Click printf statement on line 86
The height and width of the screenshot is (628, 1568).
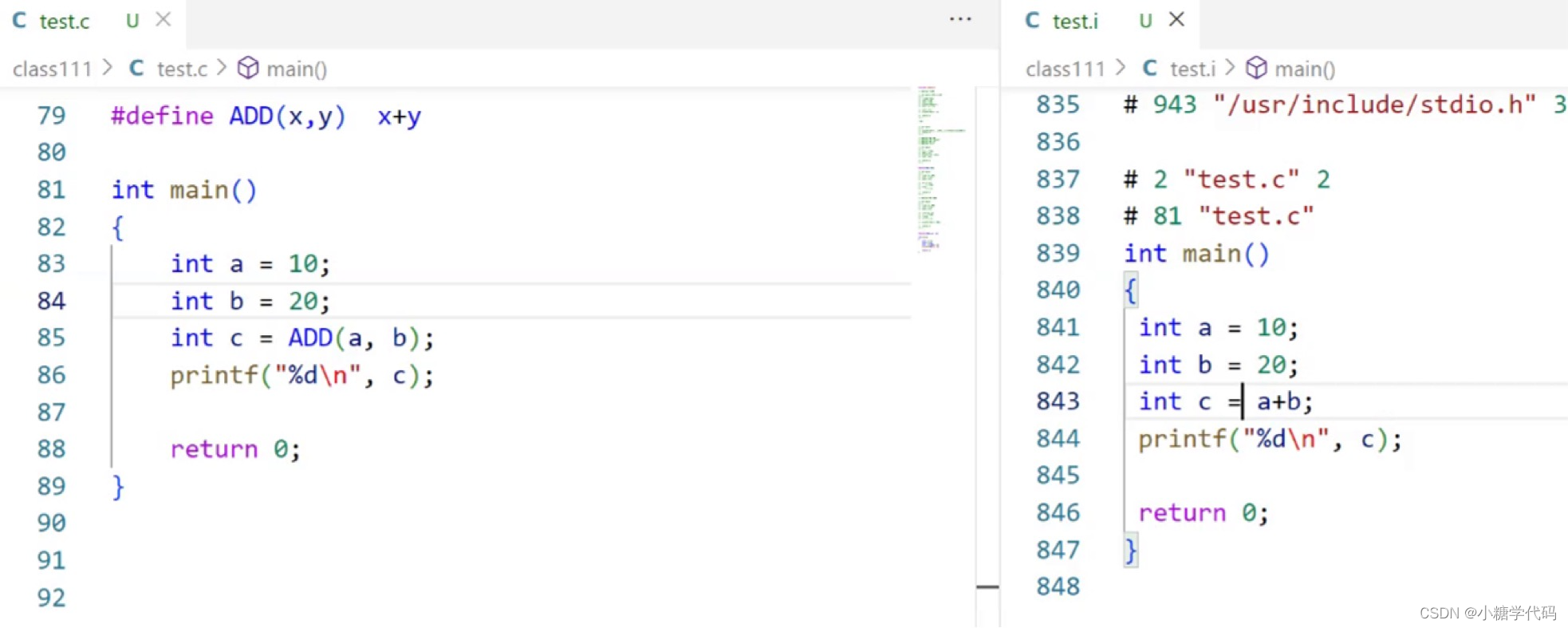pyautogui.click(x=302, y=376)
